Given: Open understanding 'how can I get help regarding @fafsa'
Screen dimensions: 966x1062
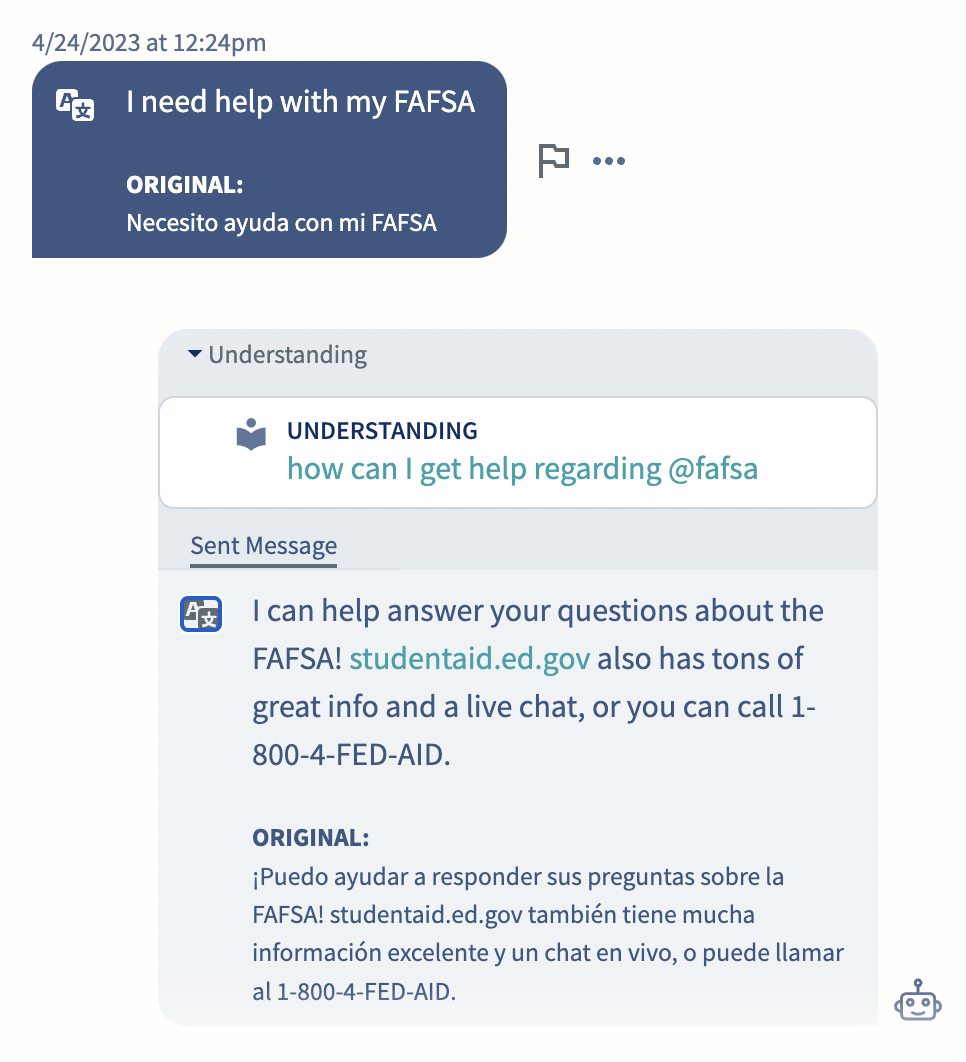Looking at the screenshot, I should [522, 469].
